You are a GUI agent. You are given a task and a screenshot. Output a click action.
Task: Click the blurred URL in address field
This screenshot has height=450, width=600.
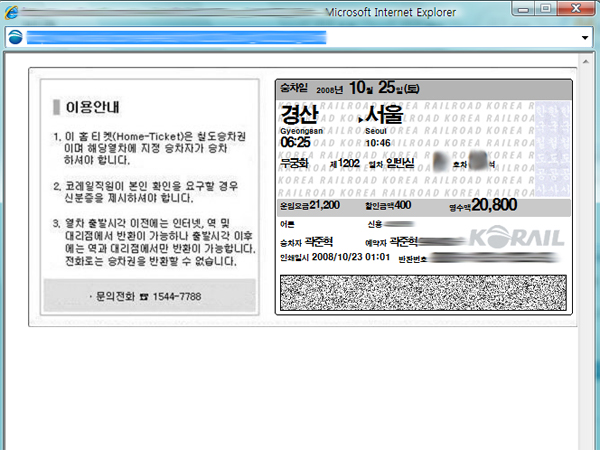point(176,38)
